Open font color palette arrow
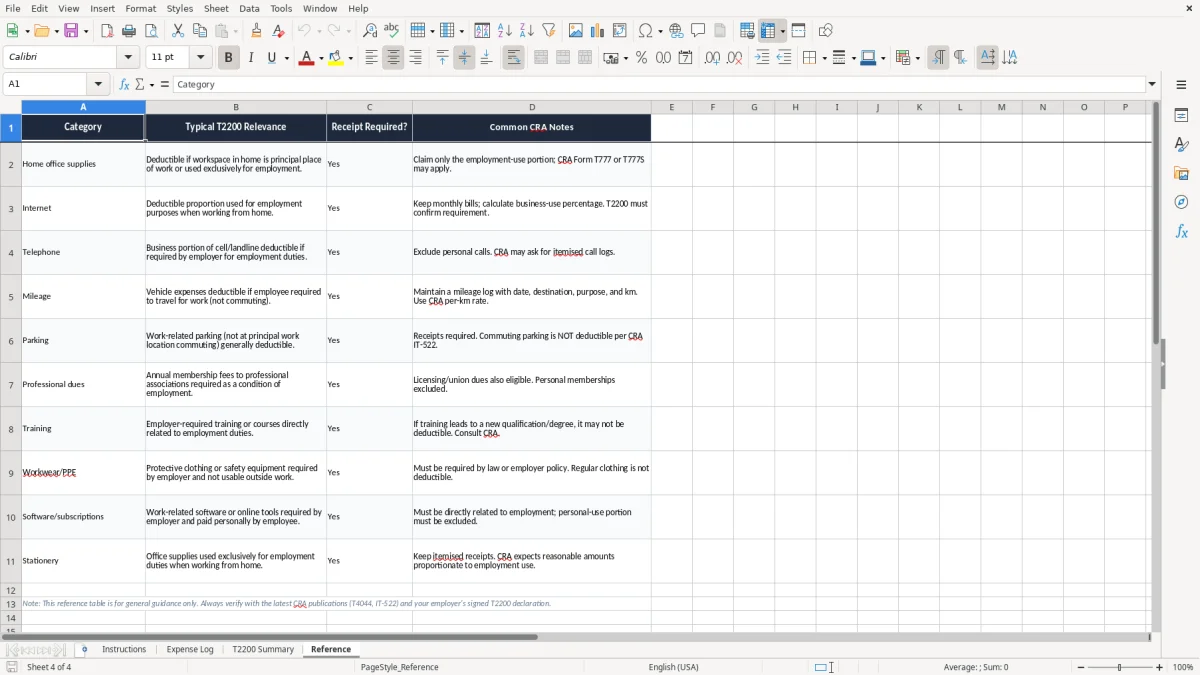The image size is (1200, 675). (321, 58)
